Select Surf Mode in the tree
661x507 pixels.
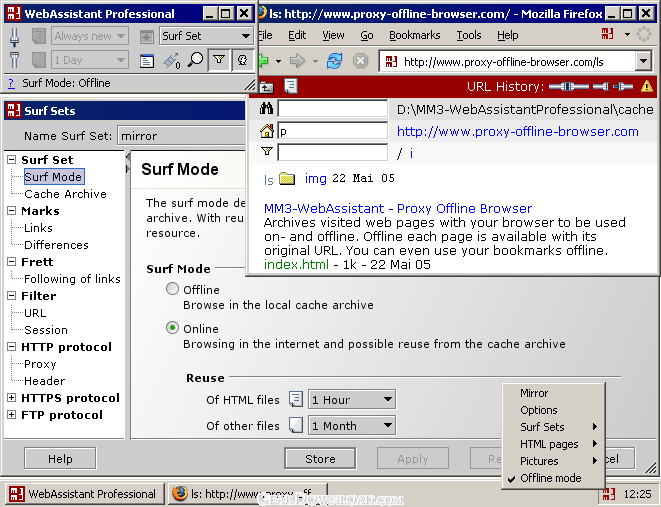(54, 177)
